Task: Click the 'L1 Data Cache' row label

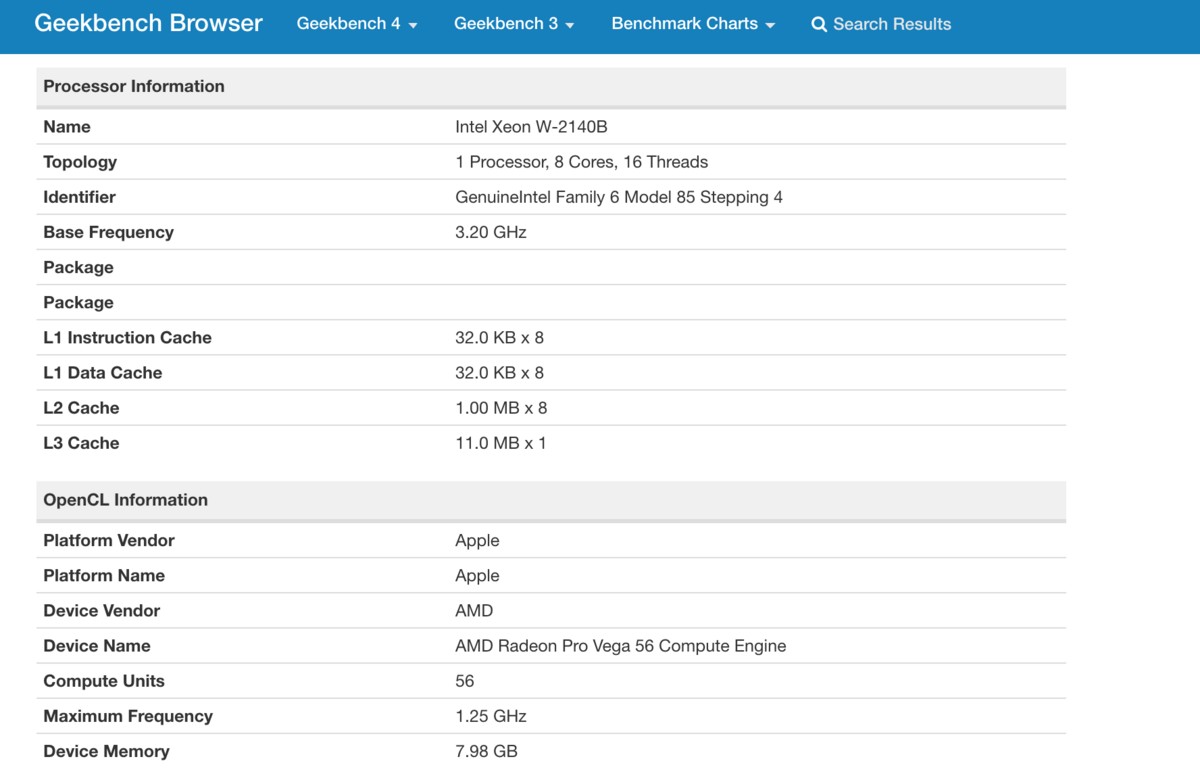Action: click(102, 373)
